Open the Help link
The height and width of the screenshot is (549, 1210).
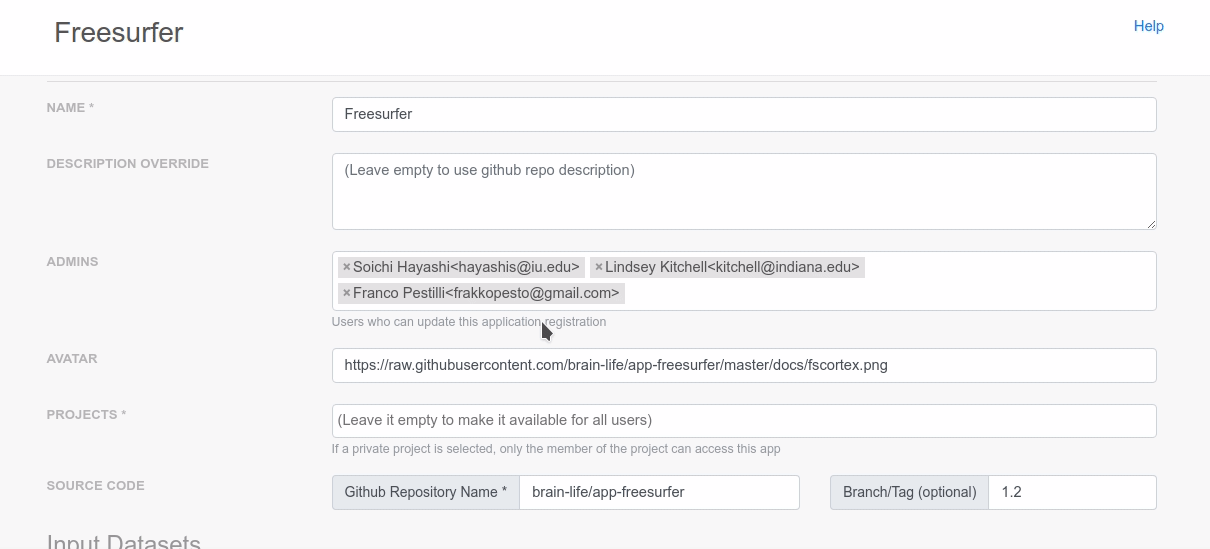1148,26
